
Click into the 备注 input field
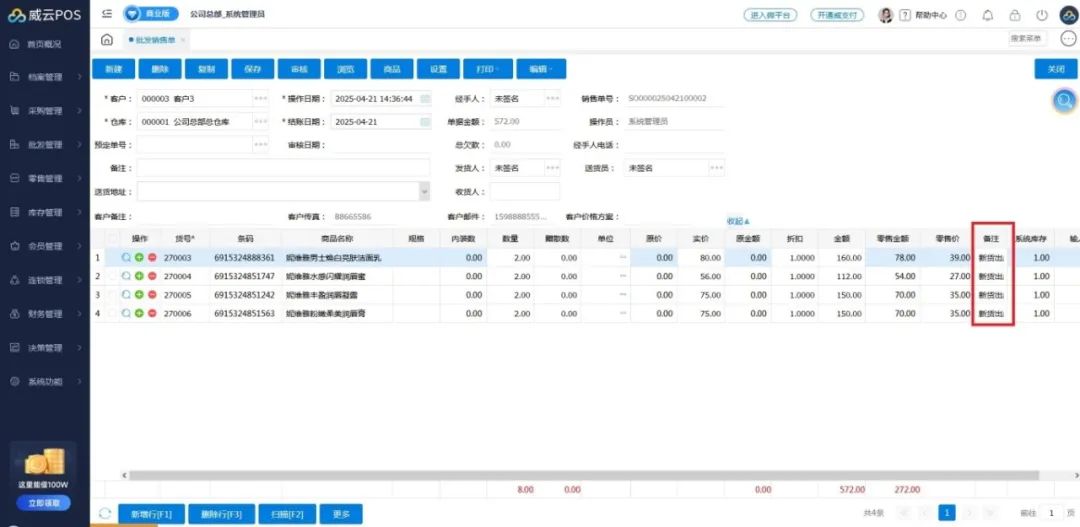tap(283, 168)
